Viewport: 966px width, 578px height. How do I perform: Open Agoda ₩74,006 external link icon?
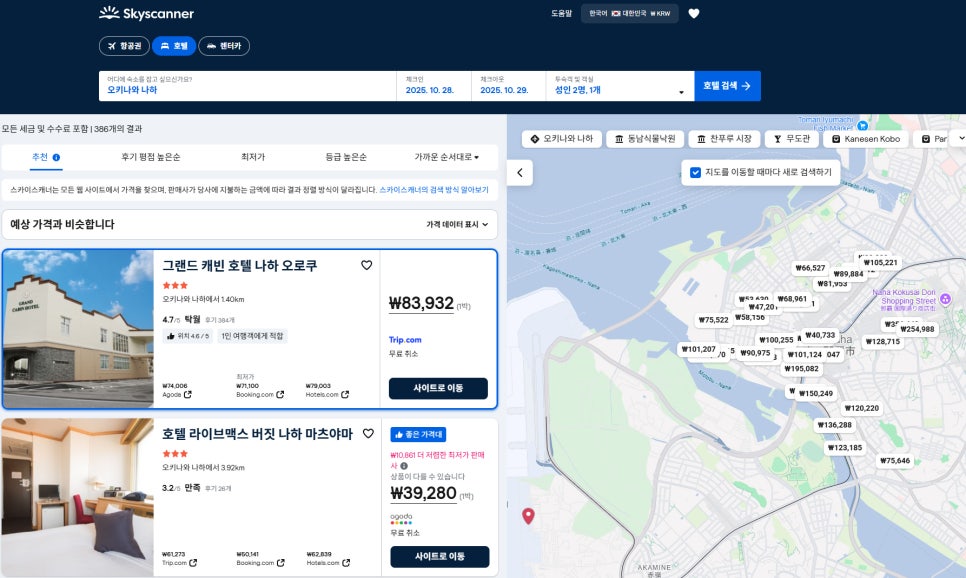187,394
